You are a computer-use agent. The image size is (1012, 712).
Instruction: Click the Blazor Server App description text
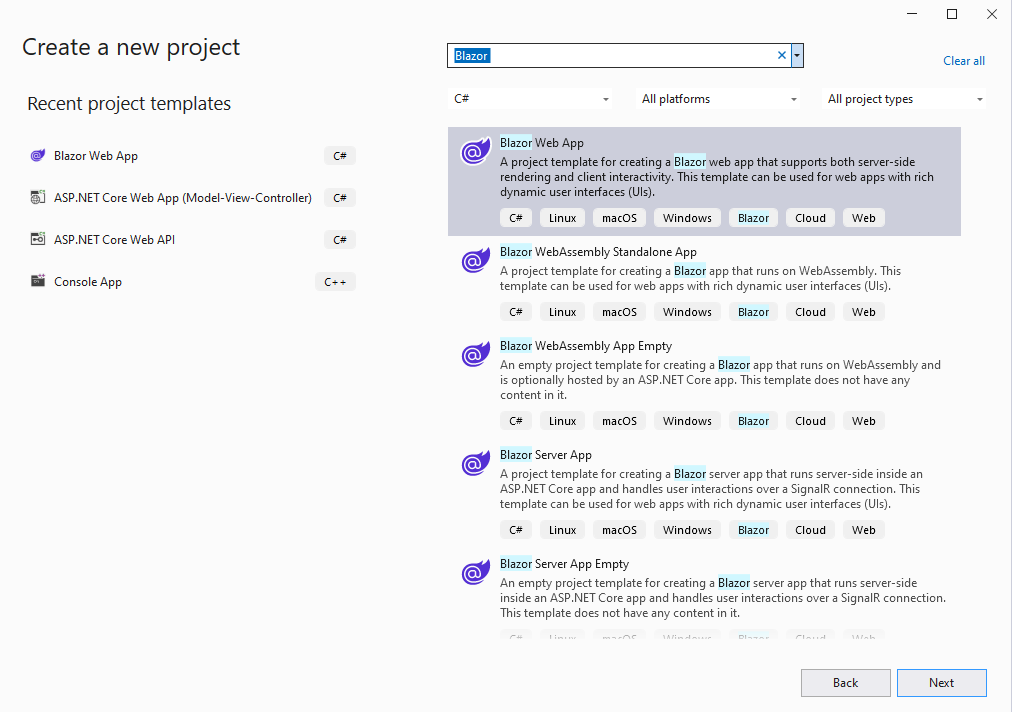(711, 489)
